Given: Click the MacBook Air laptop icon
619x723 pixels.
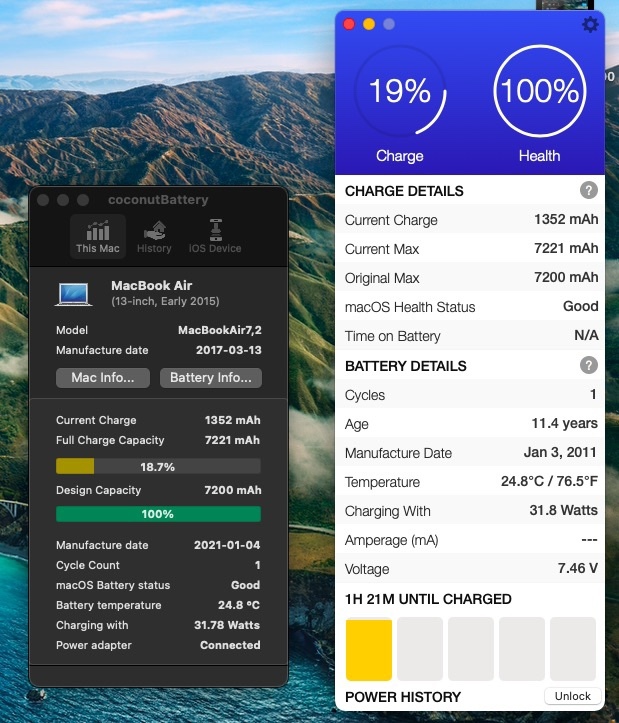Looking at the screenshot, I should 74,294.
